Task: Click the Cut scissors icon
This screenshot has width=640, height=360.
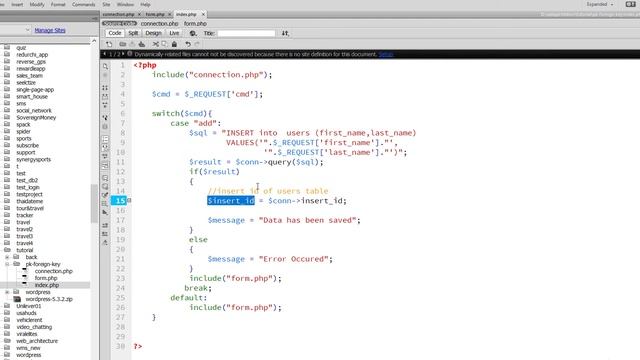Action: (x=155, y=44)
